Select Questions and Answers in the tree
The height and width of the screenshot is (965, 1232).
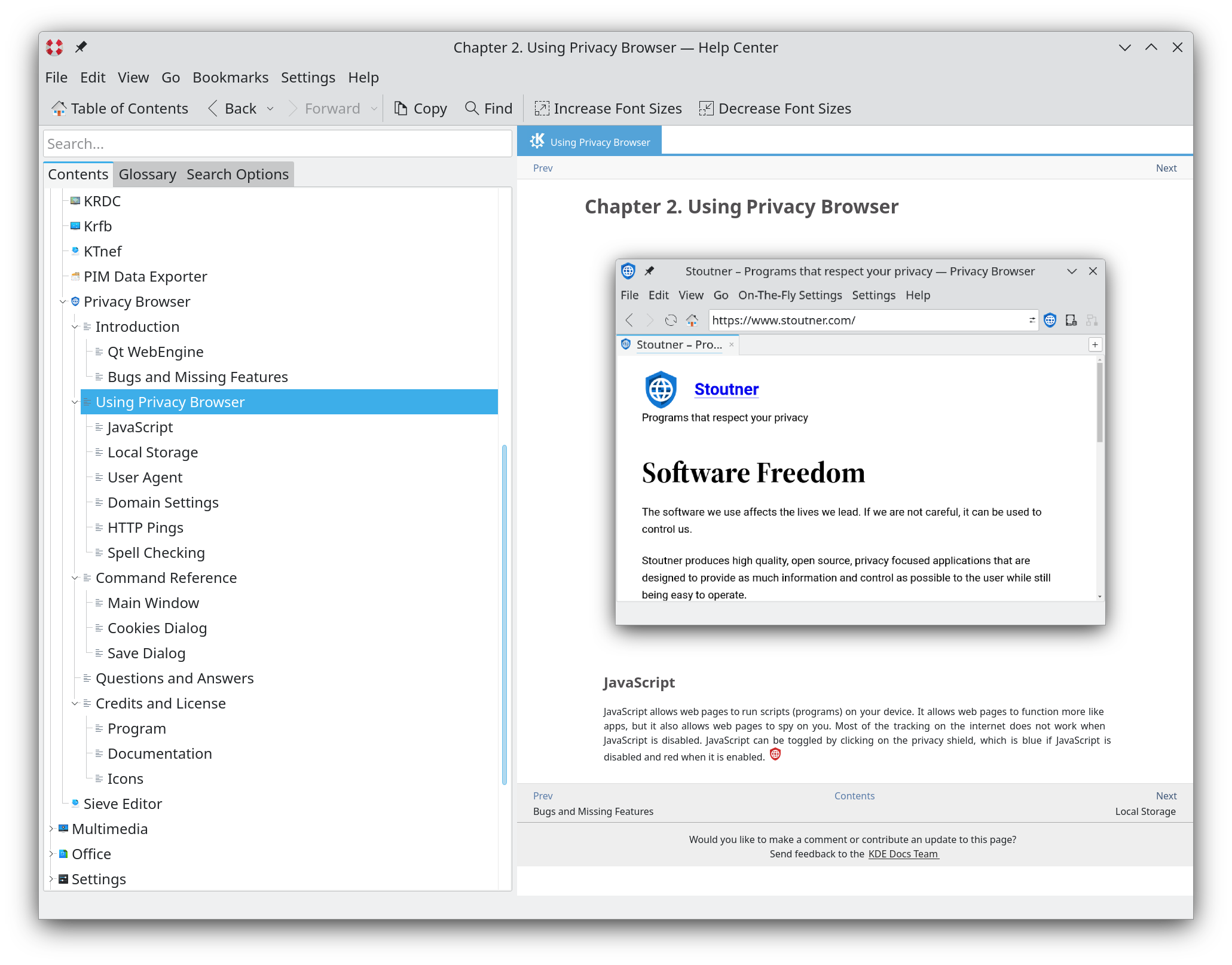(175, 679)
